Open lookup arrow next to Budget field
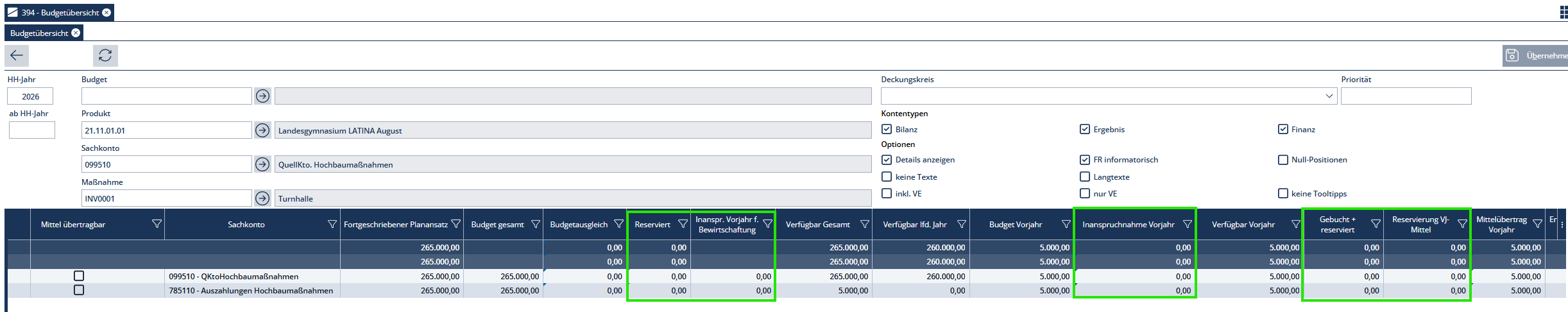The image size is (1568, 312). point(262,96)
